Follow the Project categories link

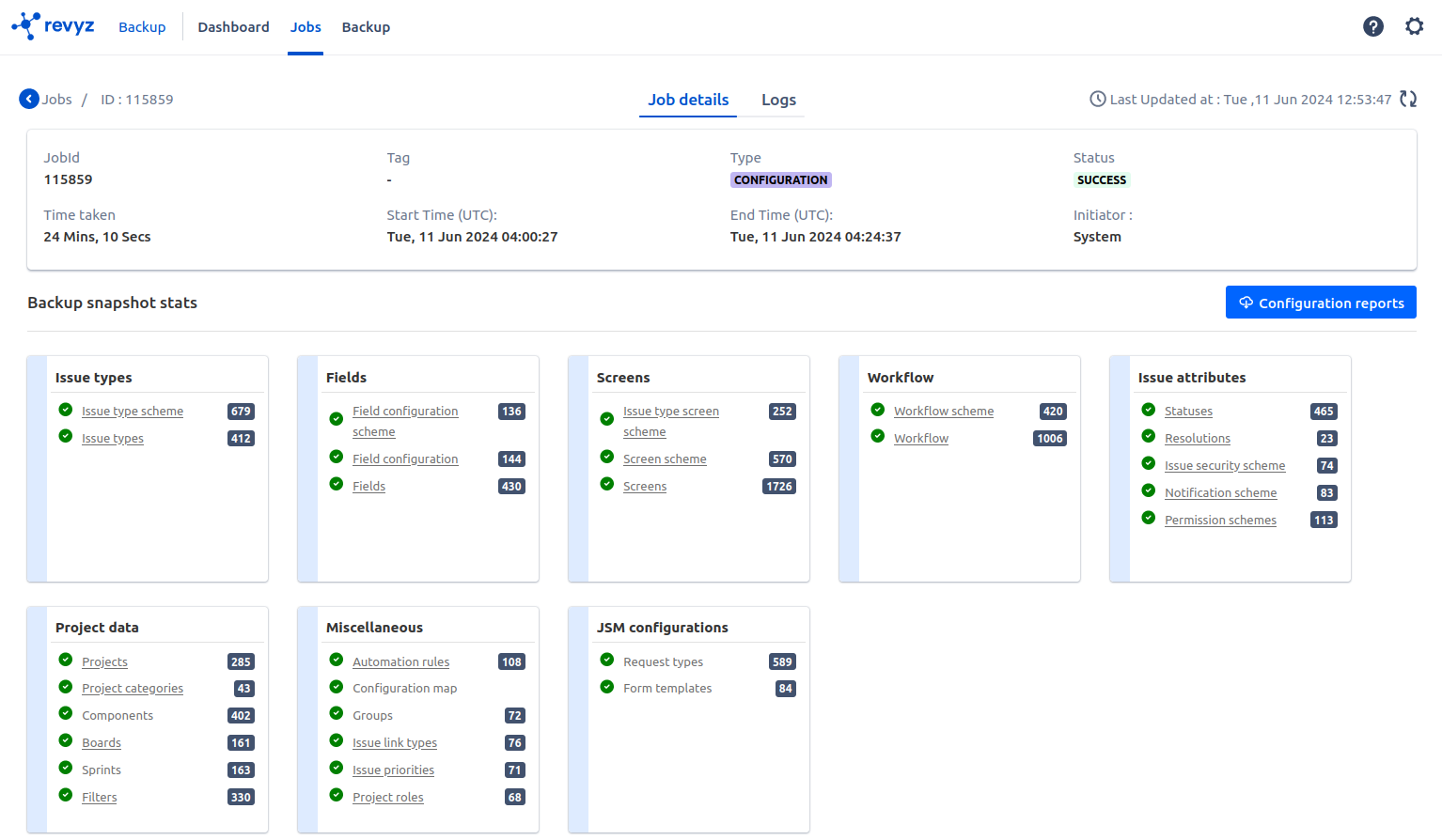(x=132, y=689)
